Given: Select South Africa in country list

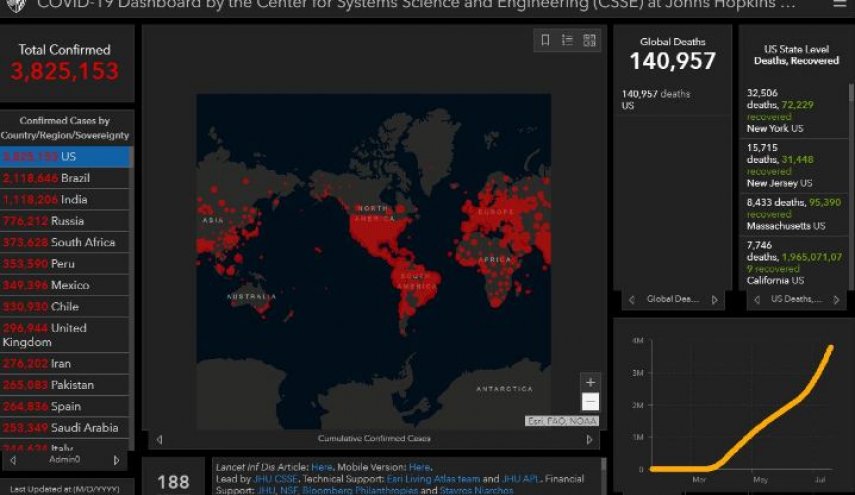Looking at the screenshot, I should [x=65, y=243].
